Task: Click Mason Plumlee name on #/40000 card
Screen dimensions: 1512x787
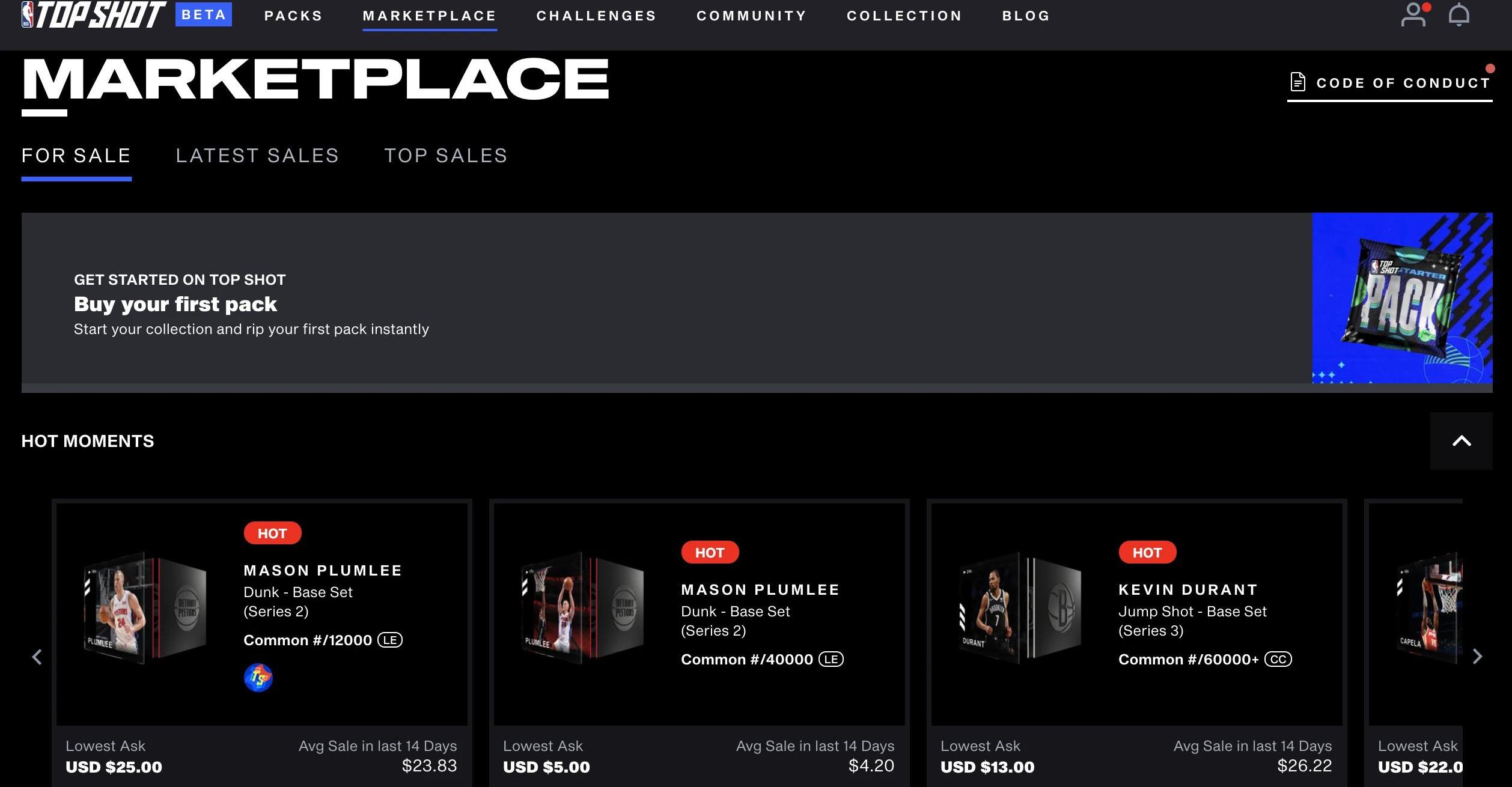Action: pos(760,590)
